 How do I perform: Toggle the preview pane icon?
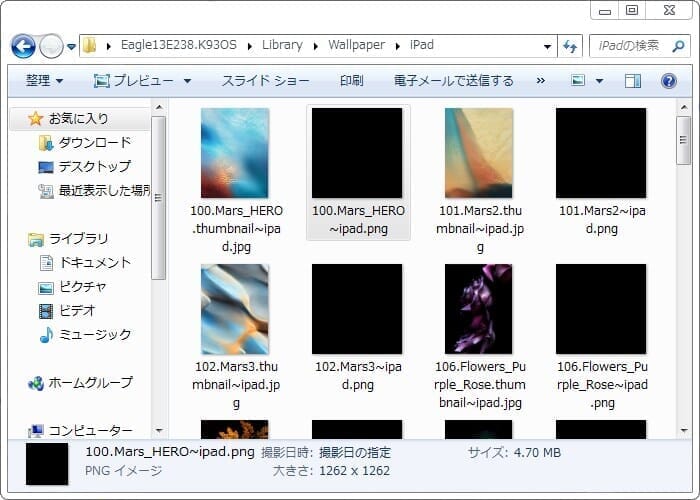pyautogui.click(x=633, y=81)
